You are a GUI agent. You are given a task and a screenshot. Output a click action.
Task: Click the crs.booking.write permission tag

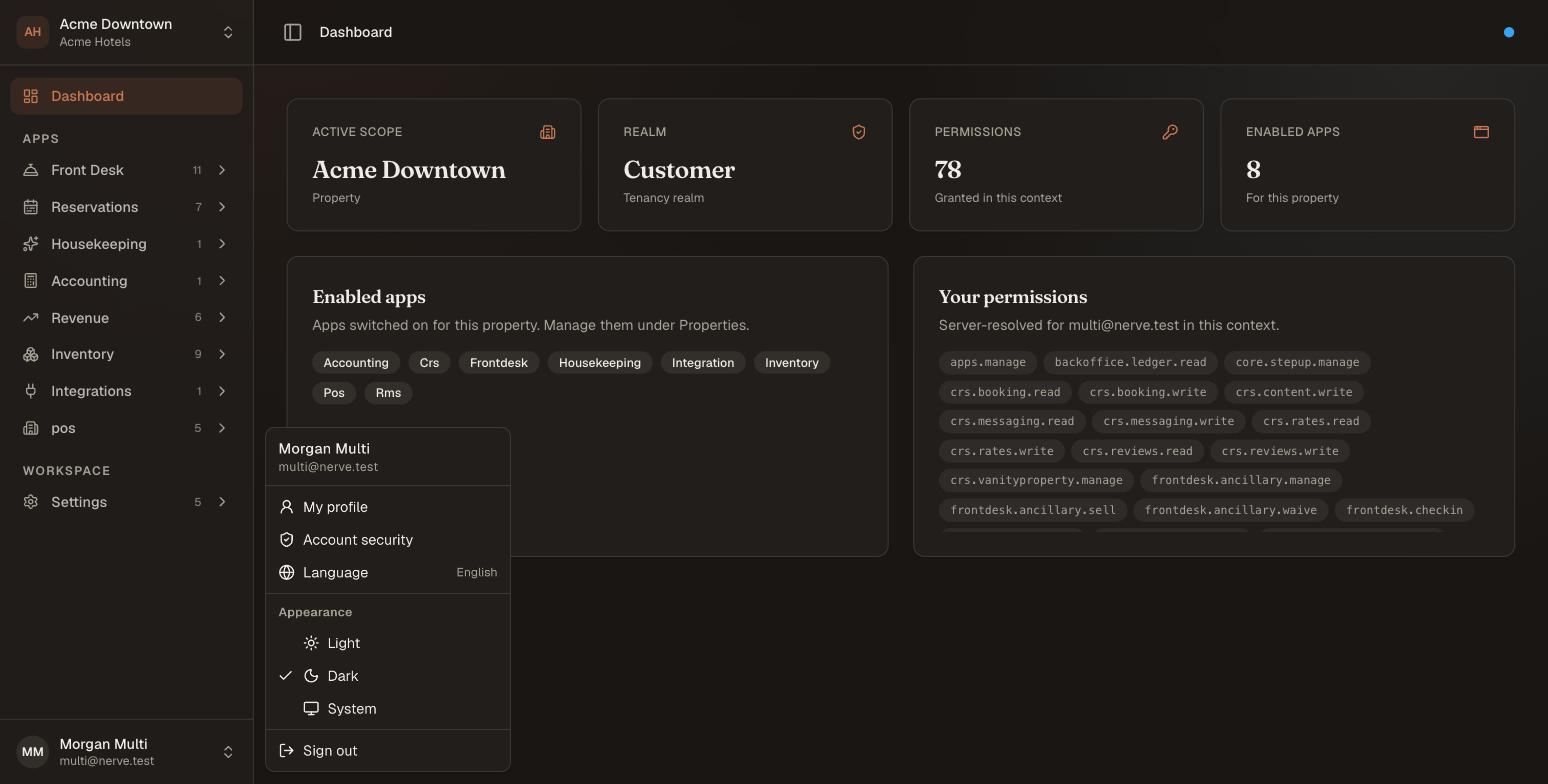1148,392
